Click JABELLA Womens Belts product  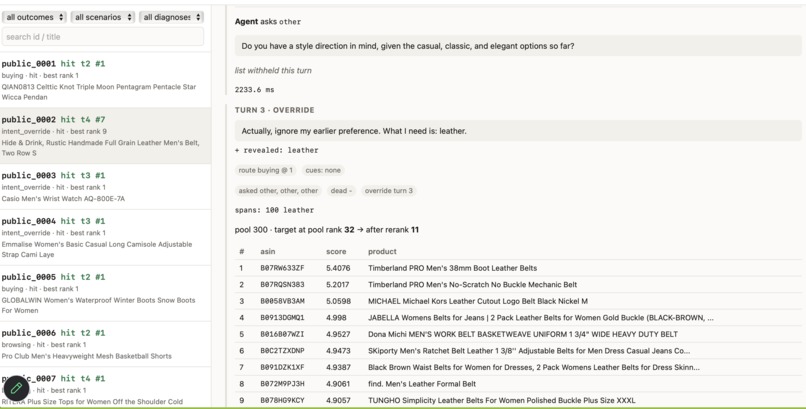[x=541, y=318]
